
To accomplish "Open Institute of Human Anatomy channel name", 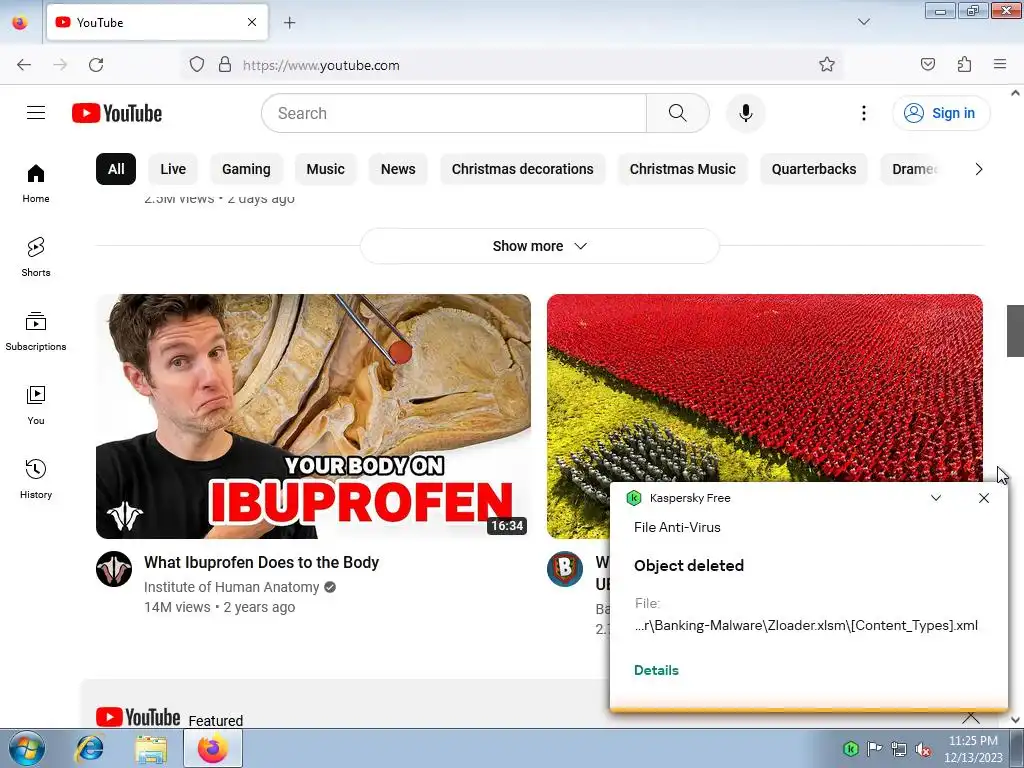I will (231, 587).
